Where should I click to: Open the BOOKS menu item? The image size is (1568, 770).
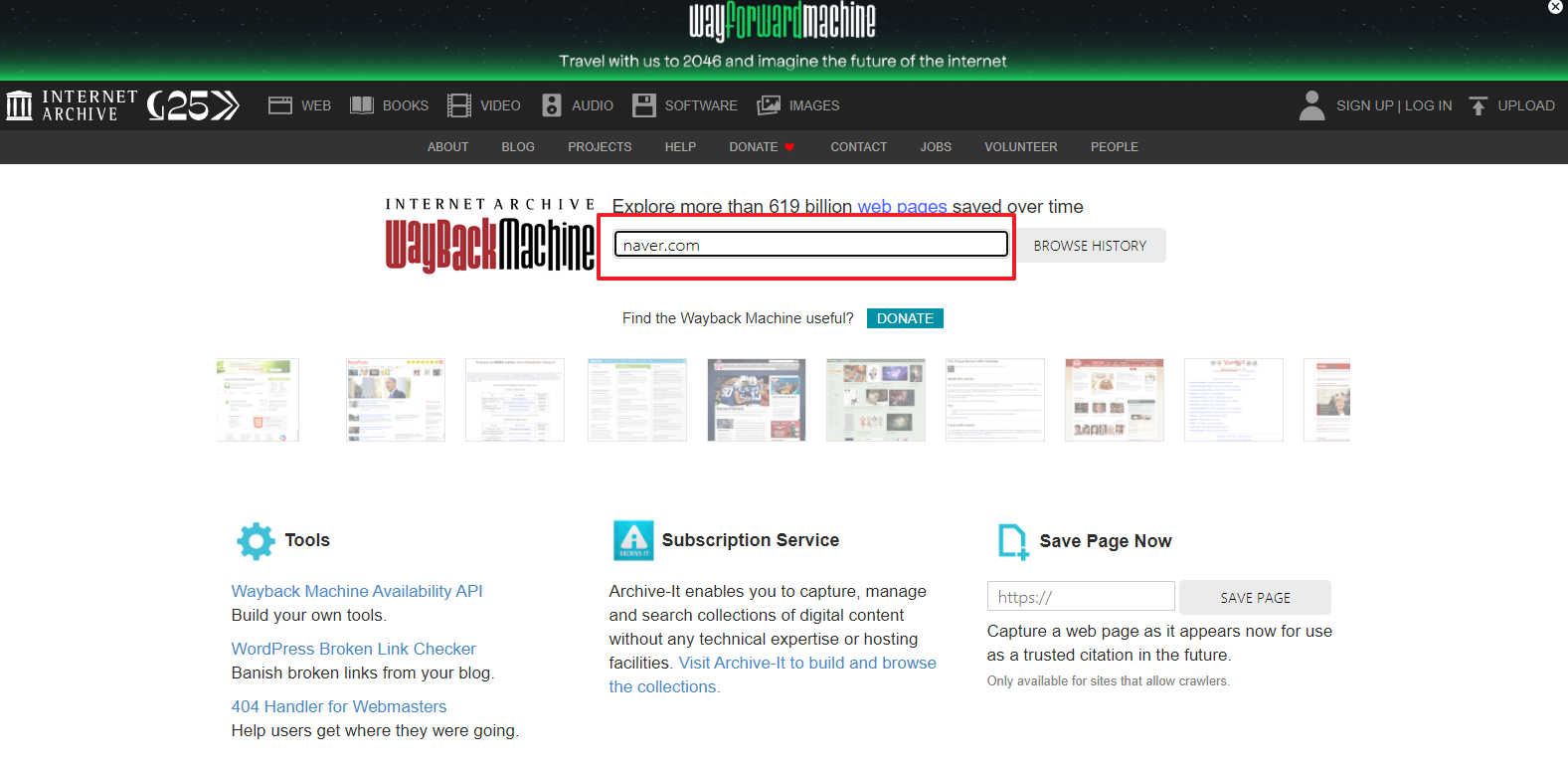[x=406, y=105]
